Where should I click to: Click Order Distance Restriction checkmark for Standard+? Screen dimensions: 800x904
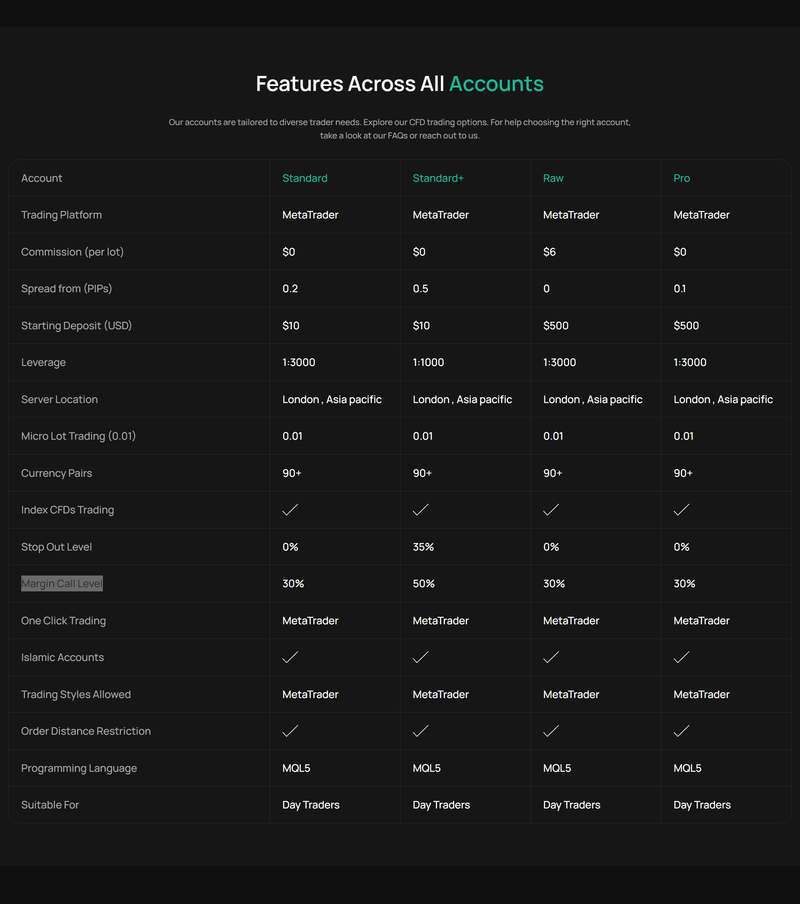coord(420,731)
